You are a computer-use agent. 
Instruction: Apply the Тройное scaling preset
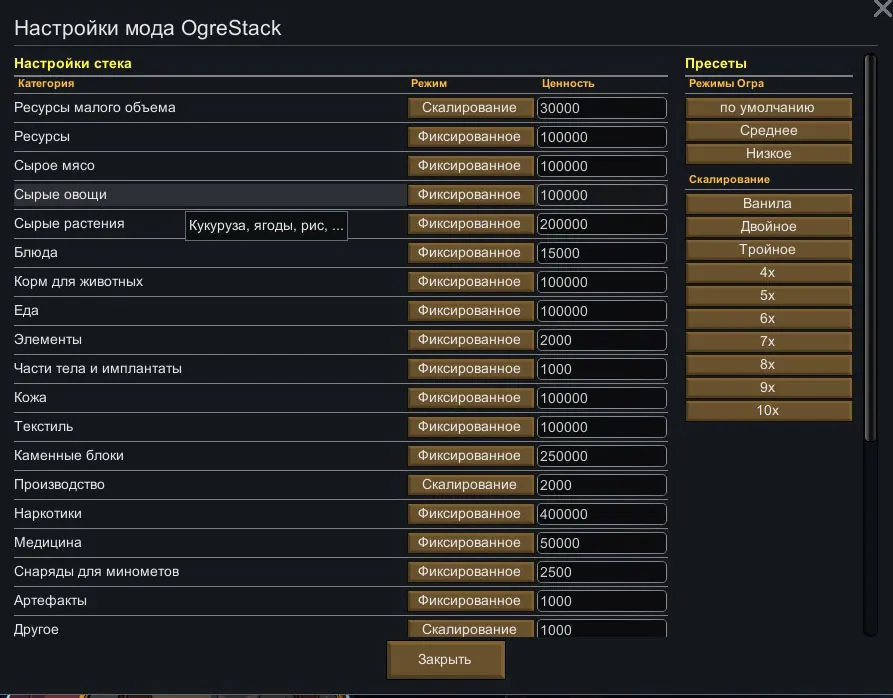768,250
